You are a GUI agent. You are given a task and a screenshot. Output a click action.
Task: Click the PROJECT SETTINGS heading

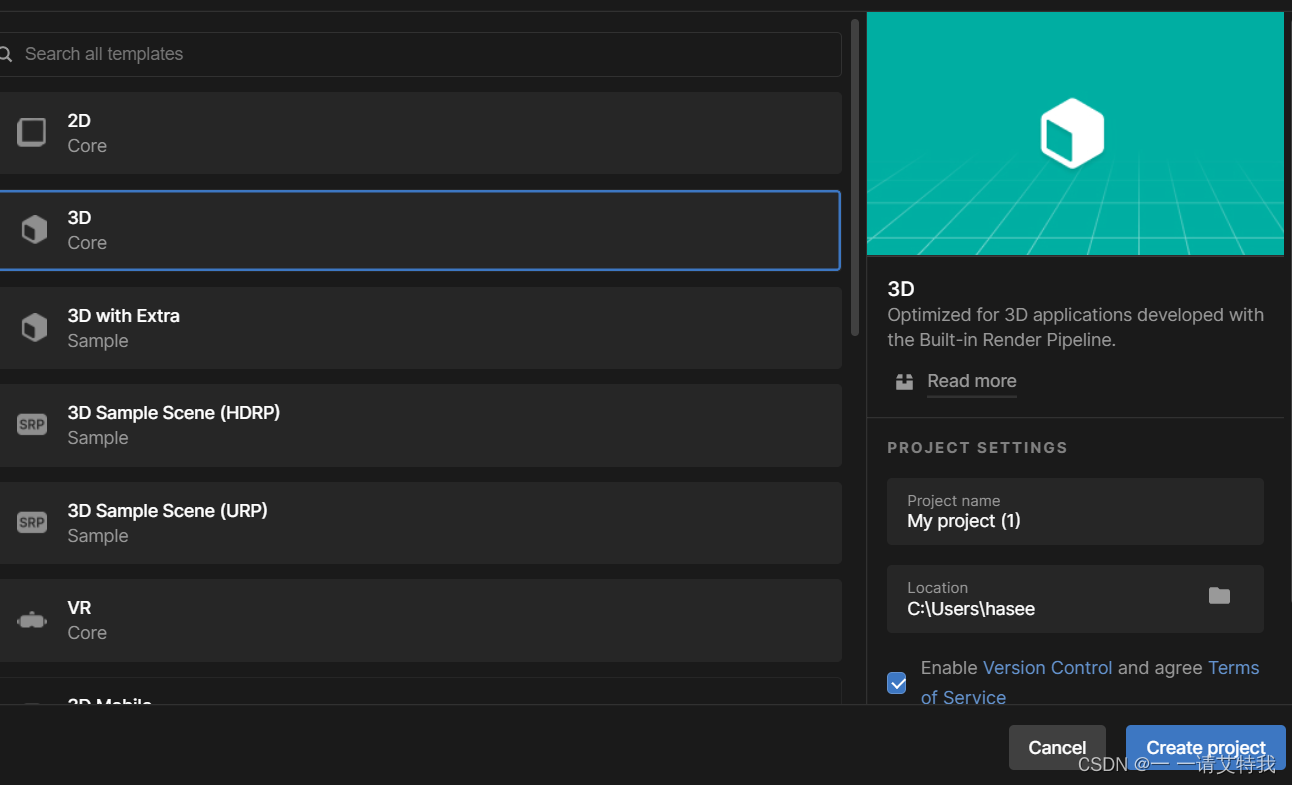(977, 448)
